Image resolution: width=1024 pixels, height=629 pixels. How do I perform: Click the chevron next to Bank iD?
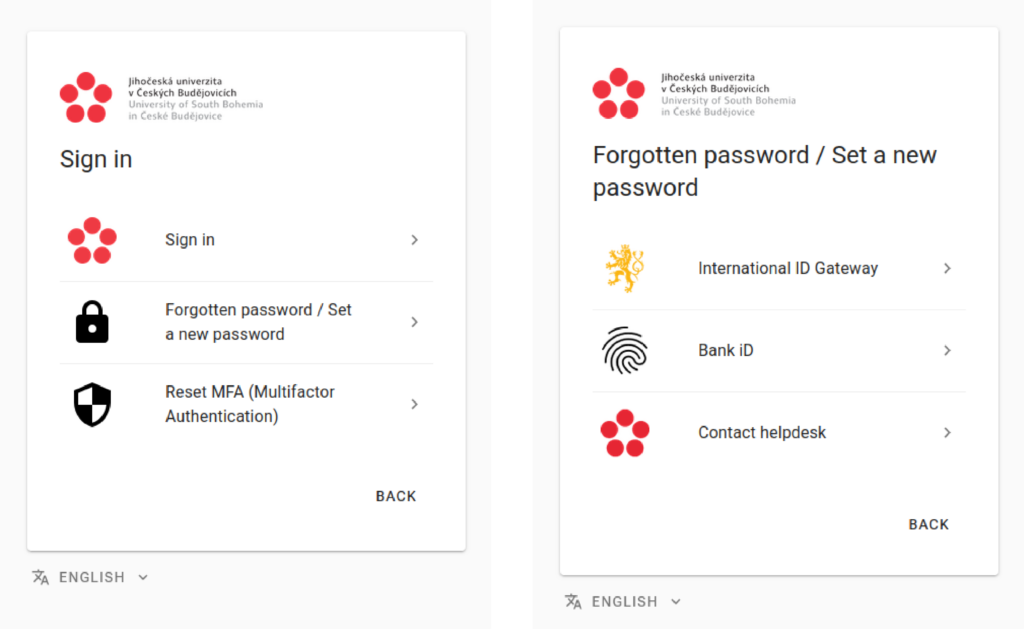(947, 350)
